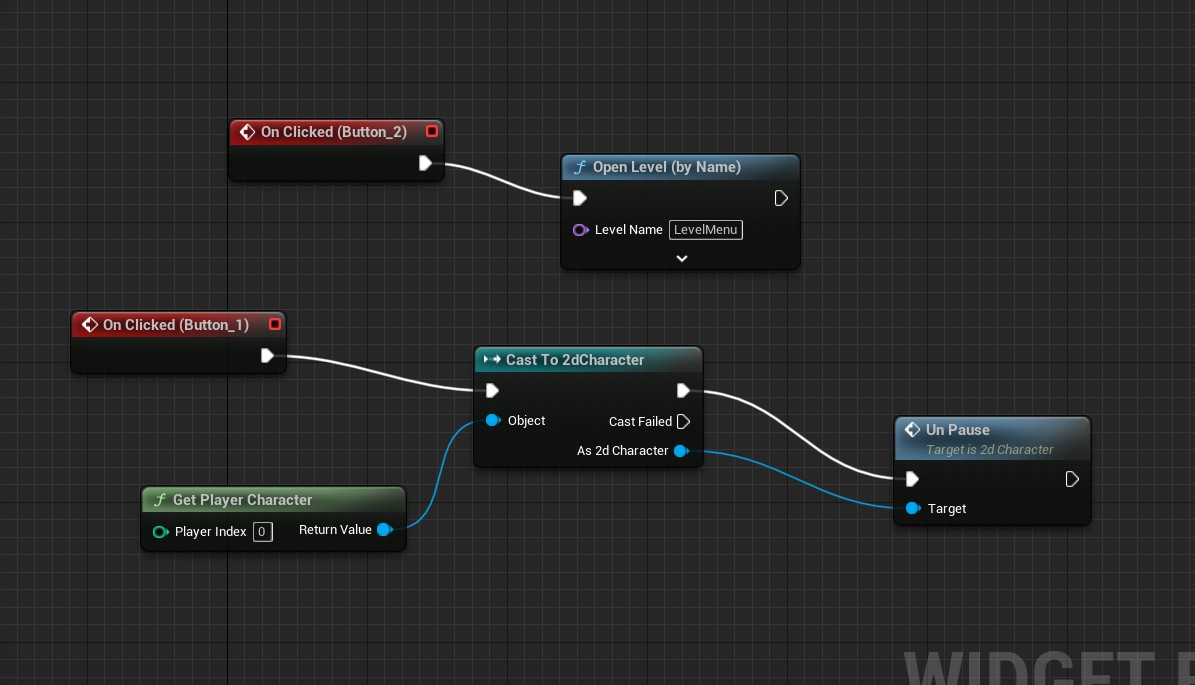Click the exec output pin of On Clicked (Button_1)

point(267,356)
